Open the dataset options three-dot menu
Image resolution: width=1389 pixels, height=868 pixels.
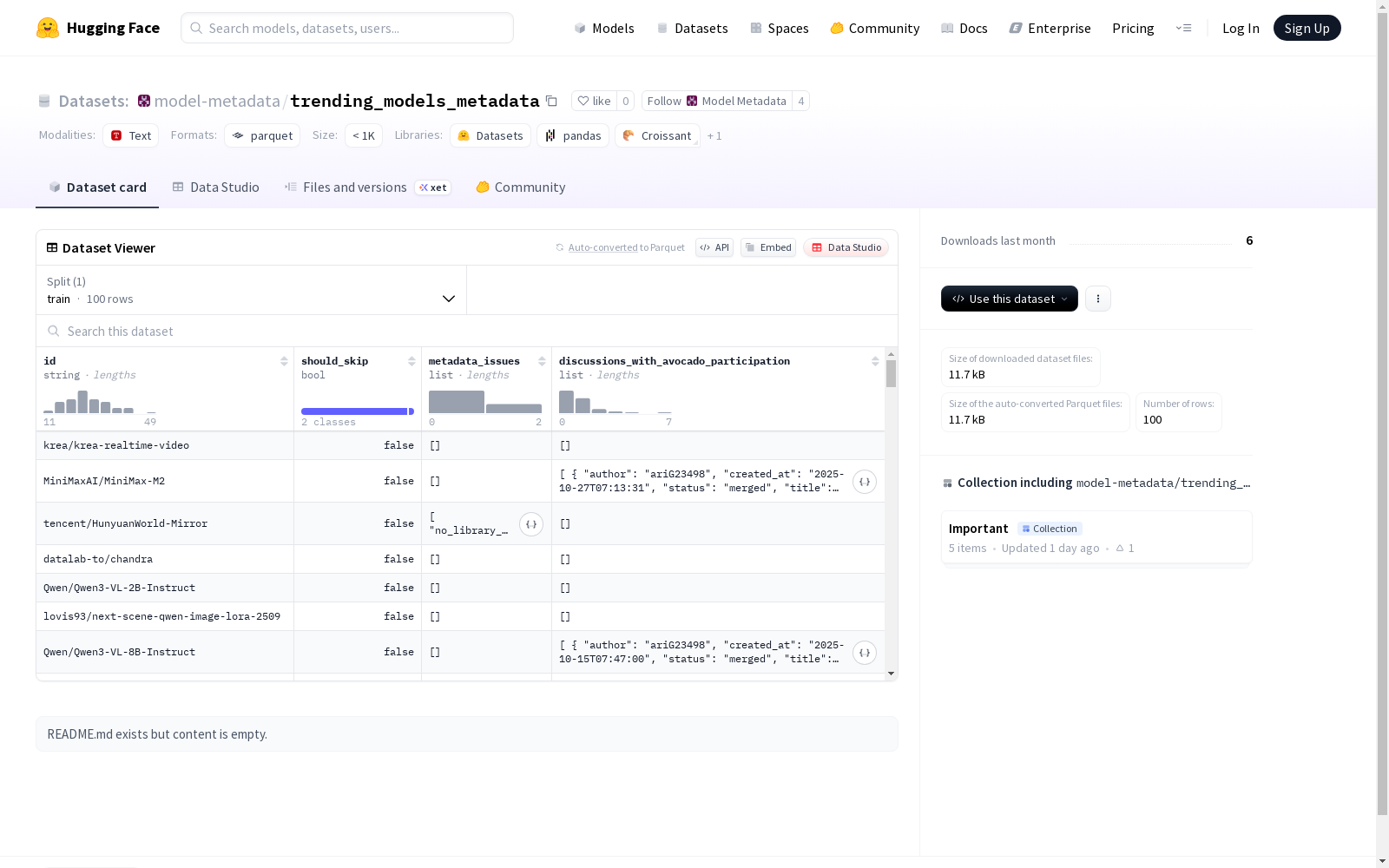1098,299
